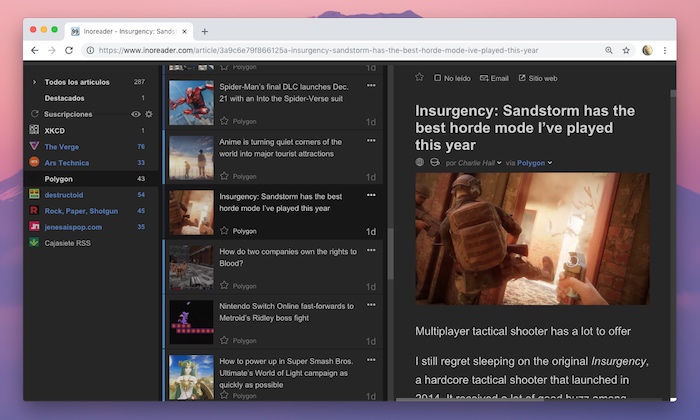This screenshot has width=700, height=420.
Task: Click the destructoid feed icon
Action: [34, 194]
